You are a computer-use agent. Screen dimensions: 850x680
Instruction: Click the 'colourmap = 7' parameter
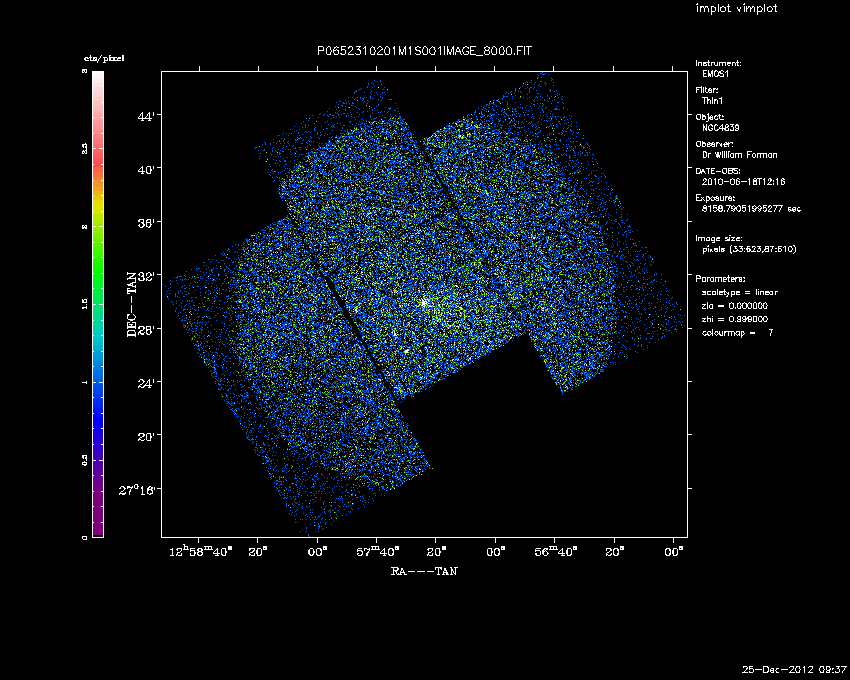[738, 332]
